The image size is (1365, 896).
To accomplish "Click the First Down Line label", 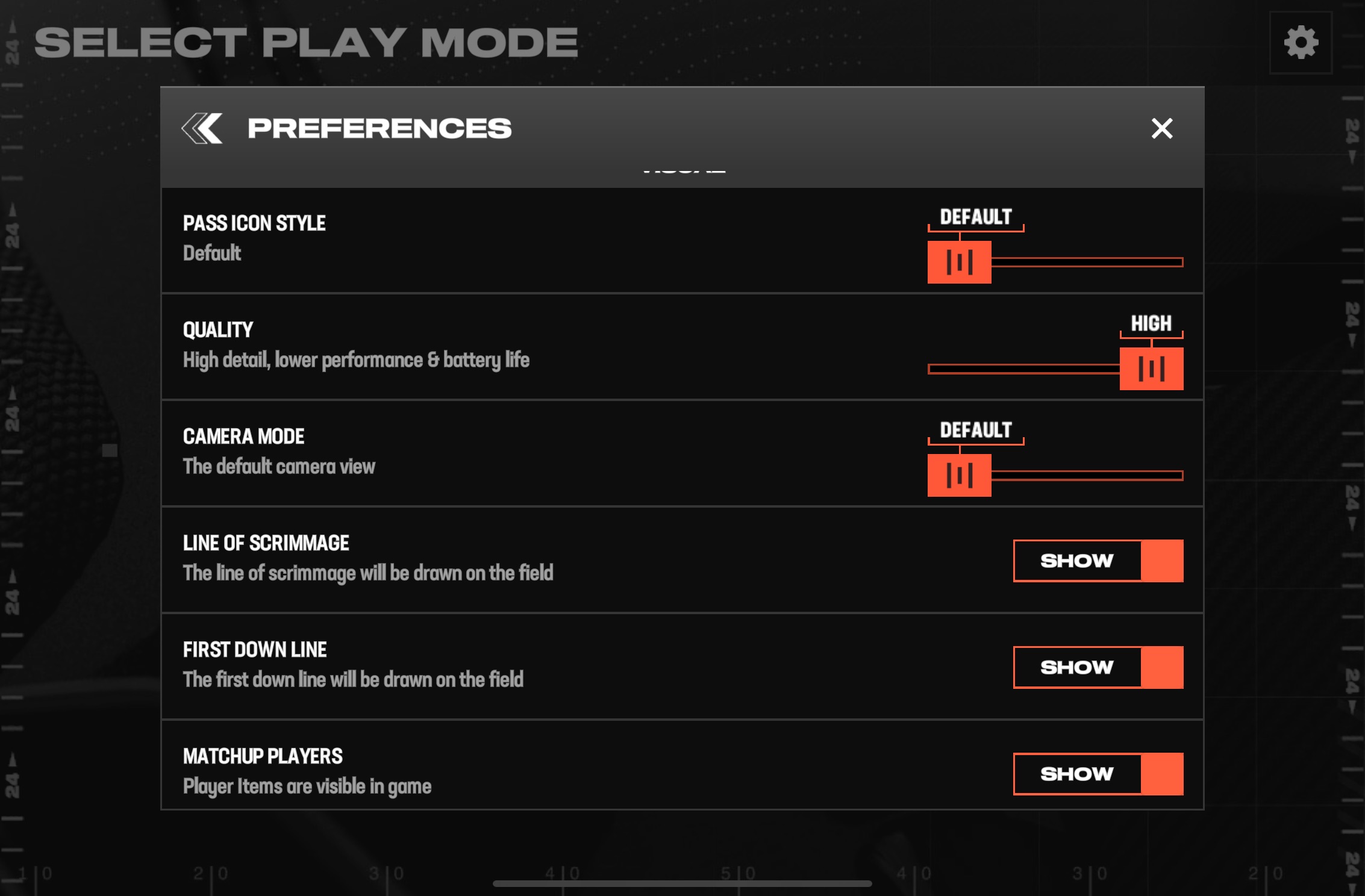I will (255, 650).
